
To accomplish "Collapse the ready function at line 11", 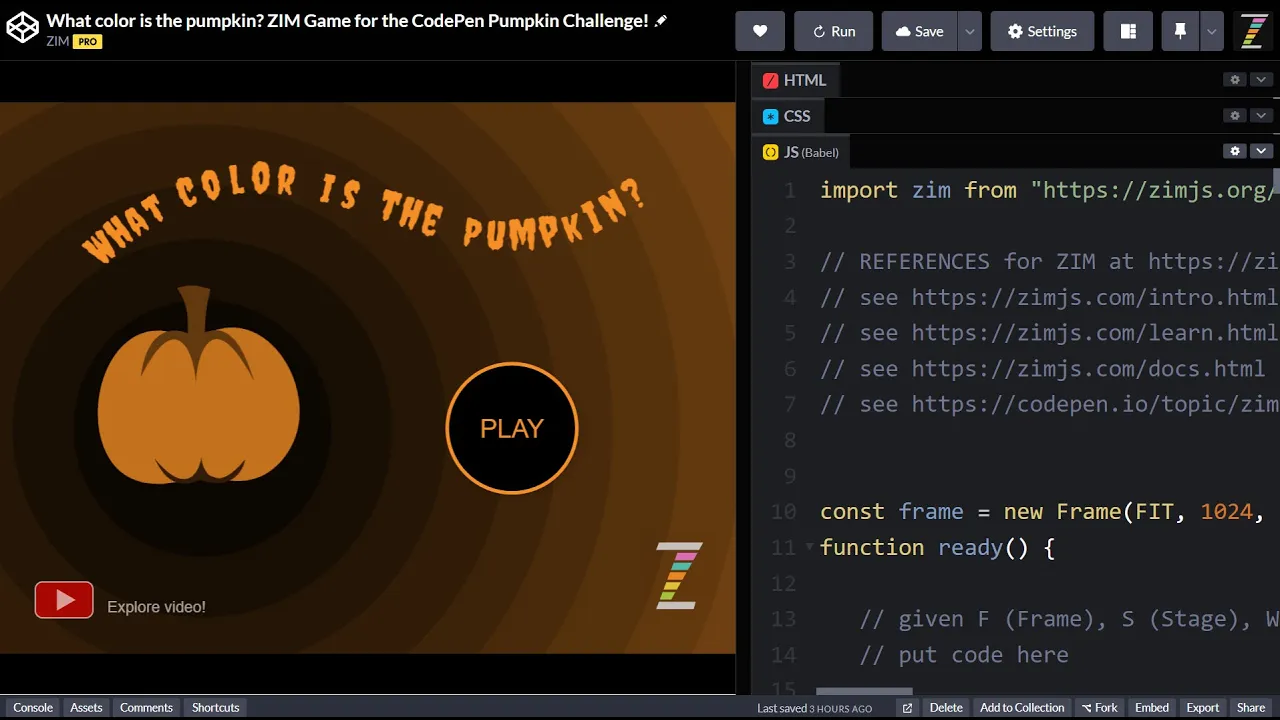I will pos(809,548).
